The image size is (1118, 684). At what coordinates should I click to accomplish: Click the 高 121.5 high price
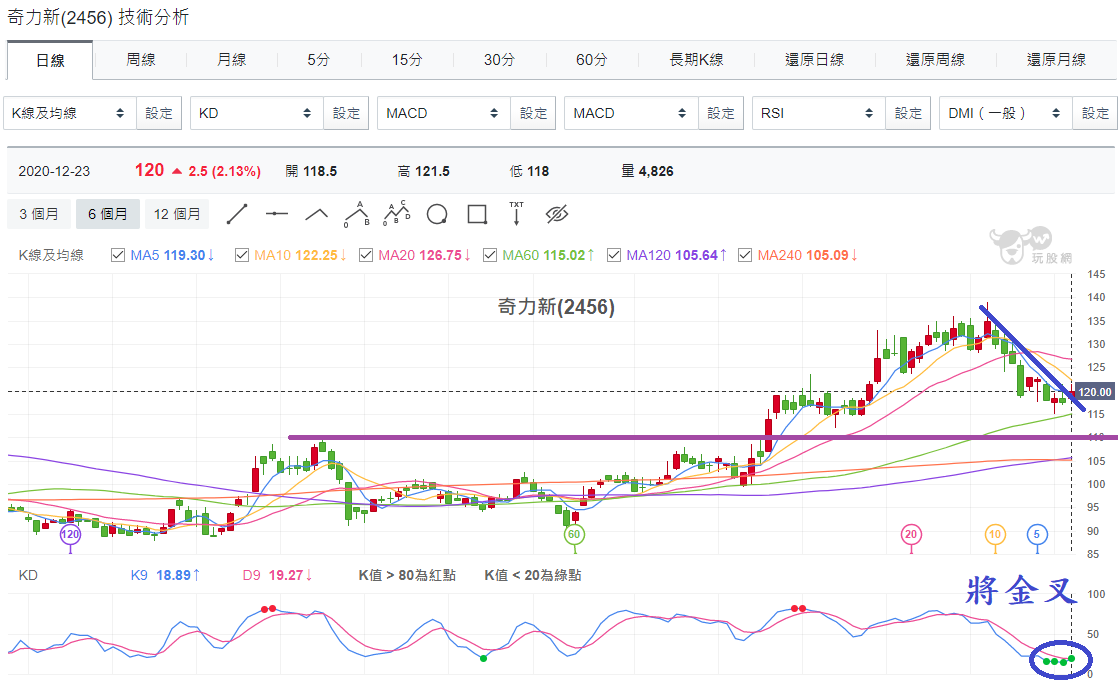click(x=424, y=171)
